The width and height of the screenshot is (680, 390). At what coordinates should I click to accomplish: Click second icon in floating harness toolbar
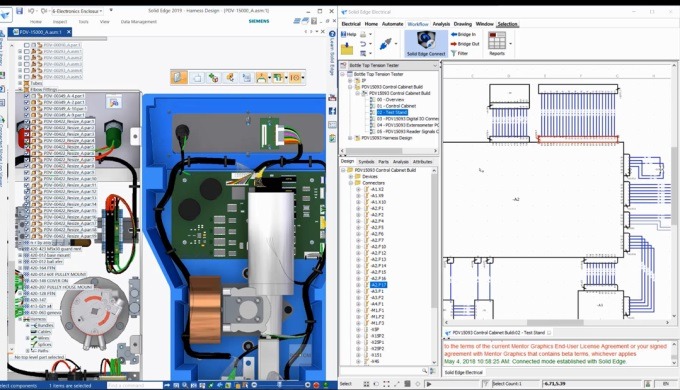197,78
